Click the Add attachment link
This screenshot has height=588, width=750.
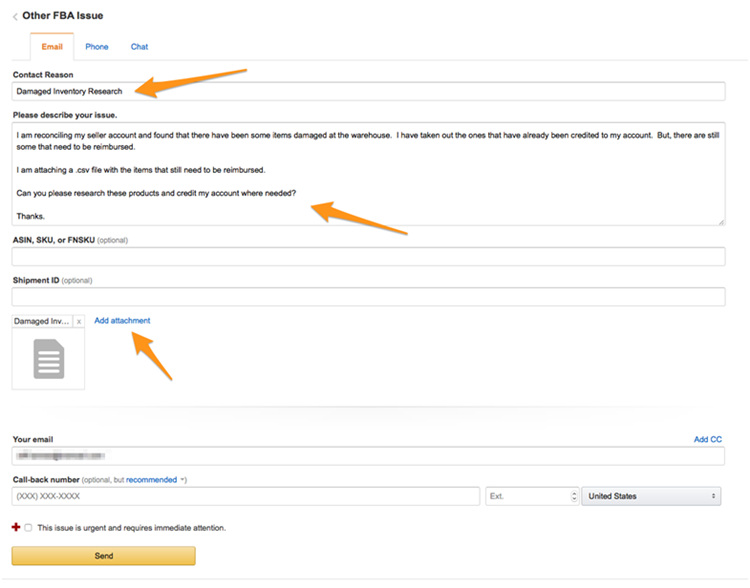pos(122,321)
